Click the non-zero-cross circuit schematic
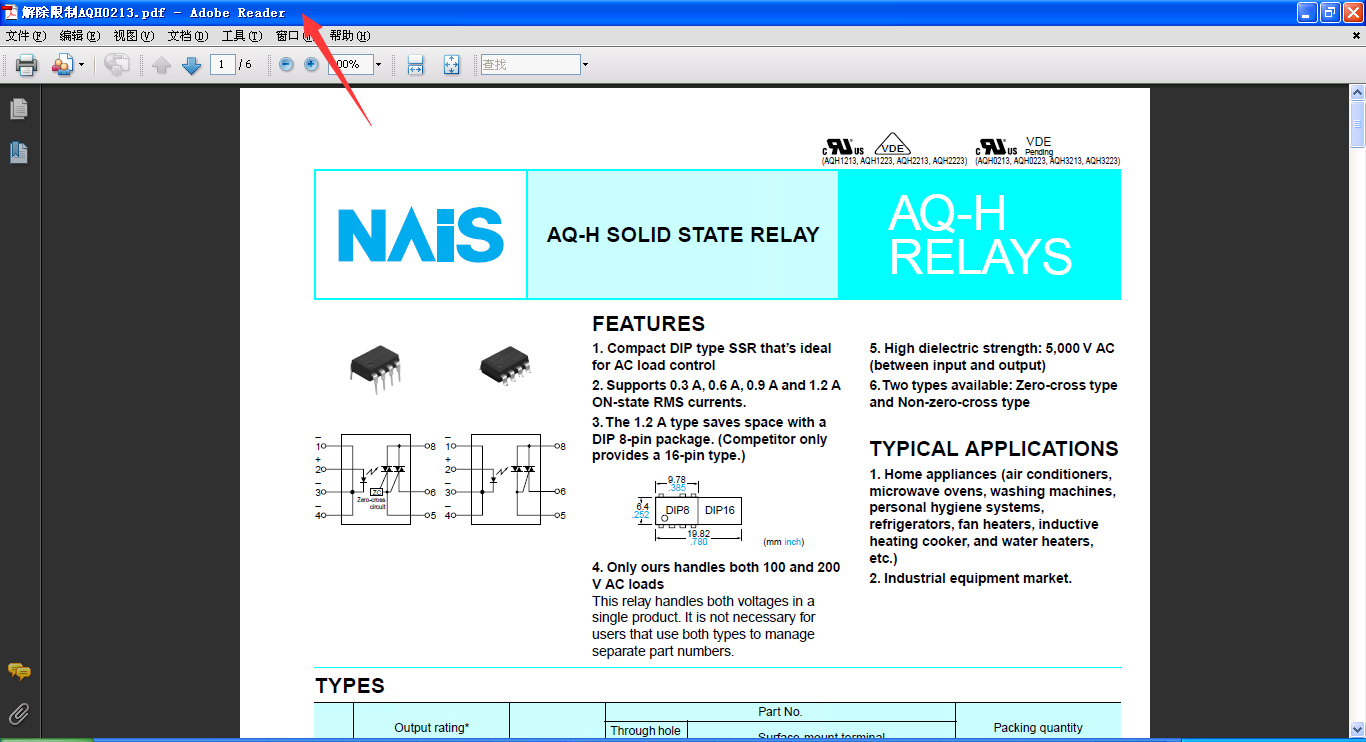This screenshot has height=742, width=1366. pyautogui.click(x=506, y=479)
